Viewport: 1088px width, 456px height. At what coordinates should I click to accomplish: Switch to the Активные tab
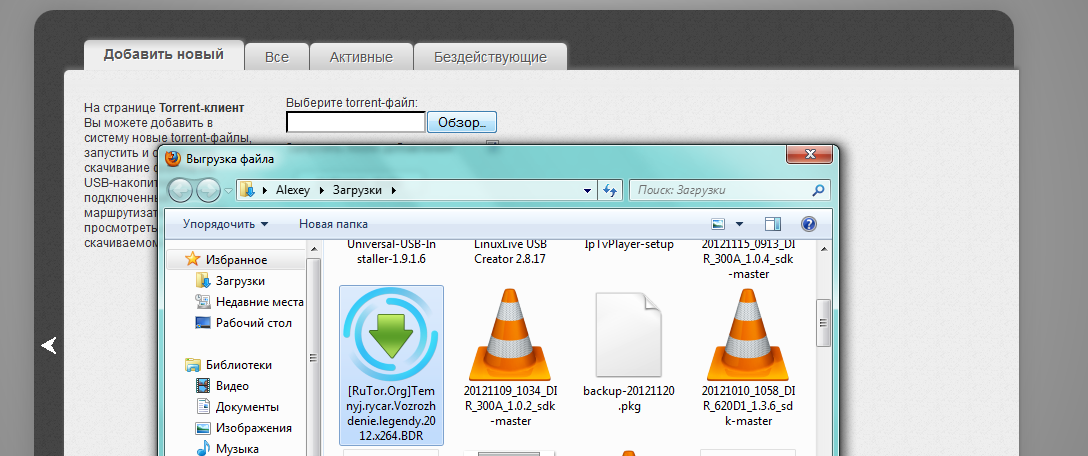tap(361, 57)
